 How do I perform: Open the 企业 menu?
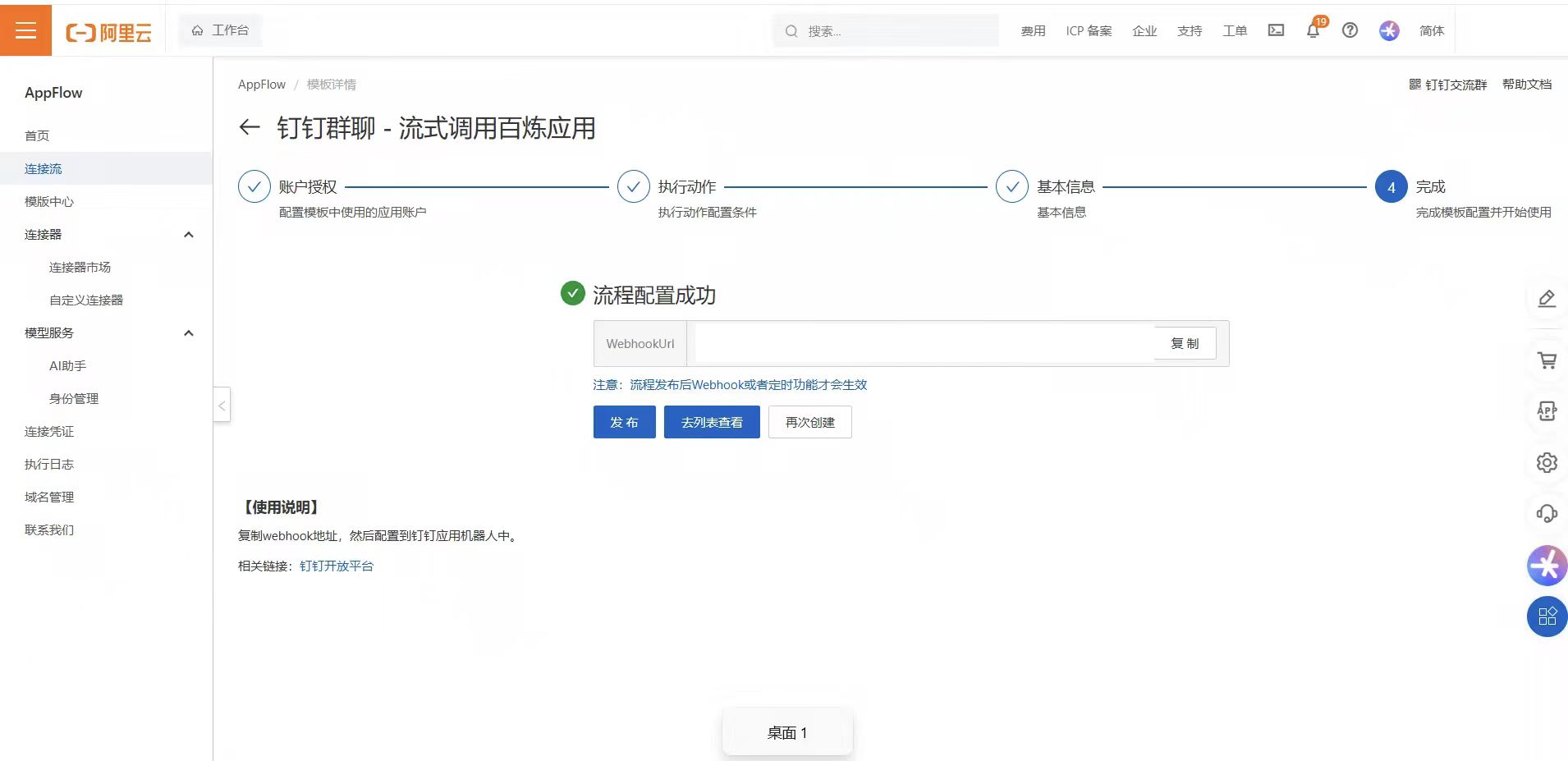[1144, 31]
